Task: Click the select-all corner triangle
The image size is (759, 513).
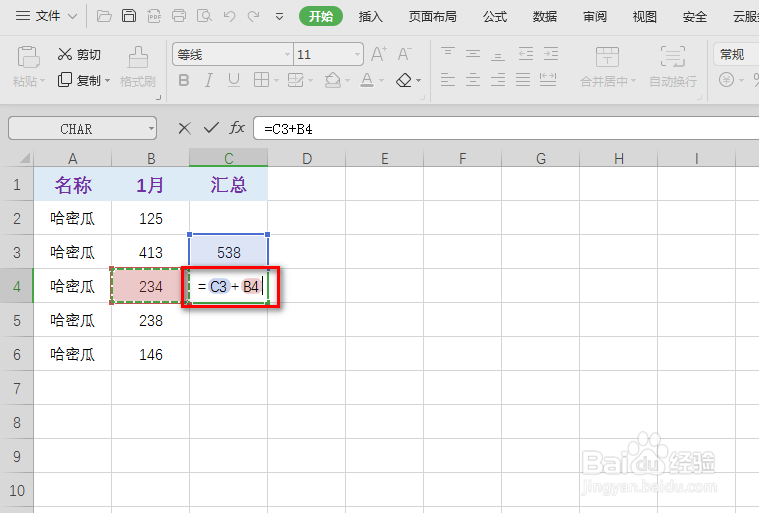Action: 24,158
